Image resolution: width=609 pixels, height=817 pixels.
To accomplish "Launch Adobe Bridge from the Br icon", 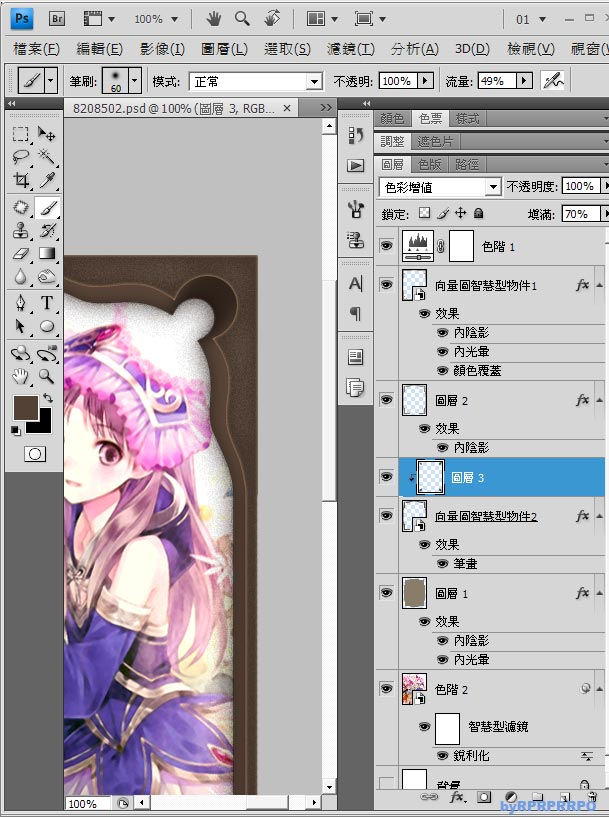I will tap(57, 19).
